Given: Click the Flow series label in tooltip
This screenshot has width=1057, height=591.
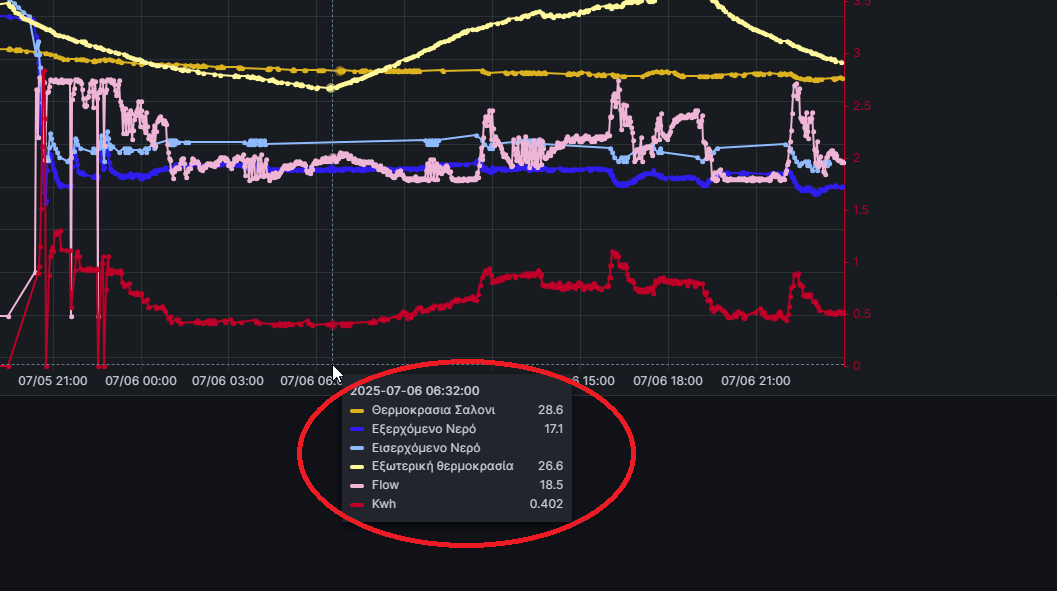Looking at the screenshot, I should click(x=386, y=485).
